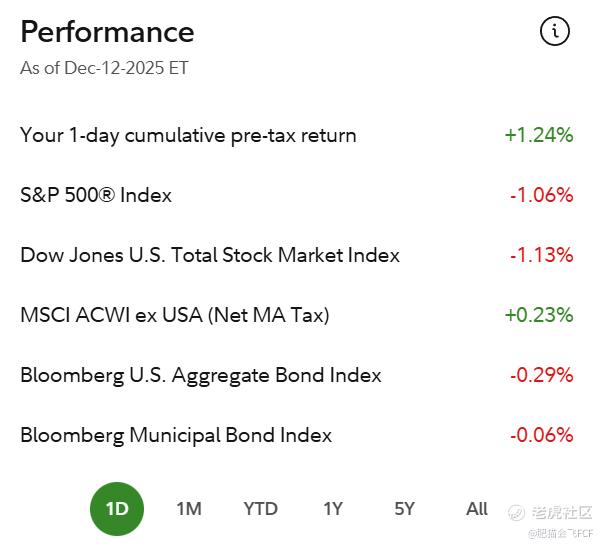Click the -0.06% Municipal Bond value
604x547 pixels.
[x=541, y=435]
